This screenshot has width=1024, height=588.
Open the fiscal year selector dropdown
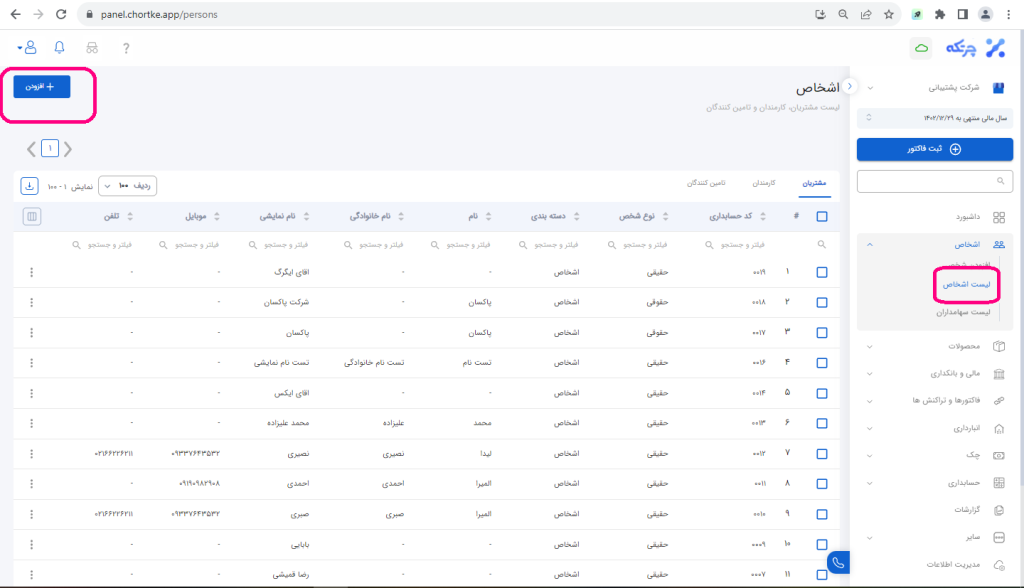[x=935, y=117]
